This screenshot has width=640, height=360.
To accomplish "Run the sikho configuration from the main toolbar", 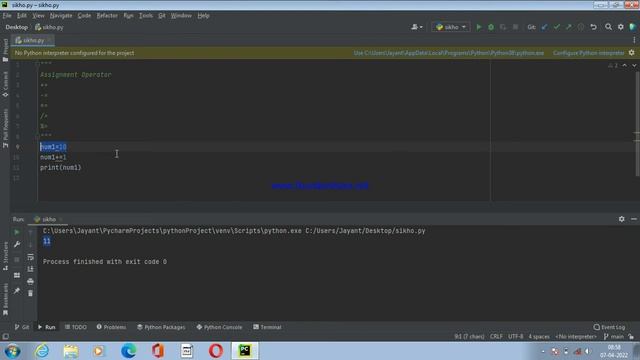I will tap(479, 27).
